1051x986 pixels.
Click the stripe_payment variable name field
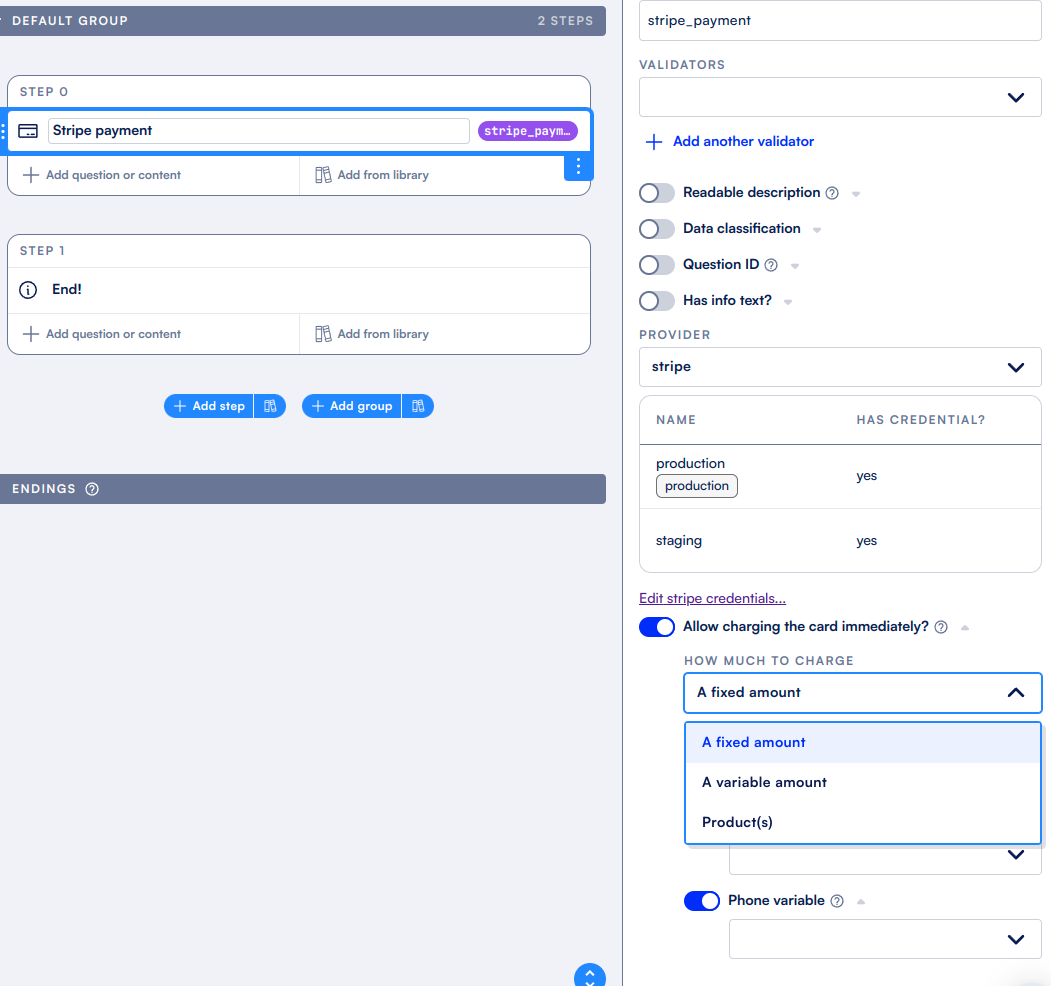[x=840, y=20]
